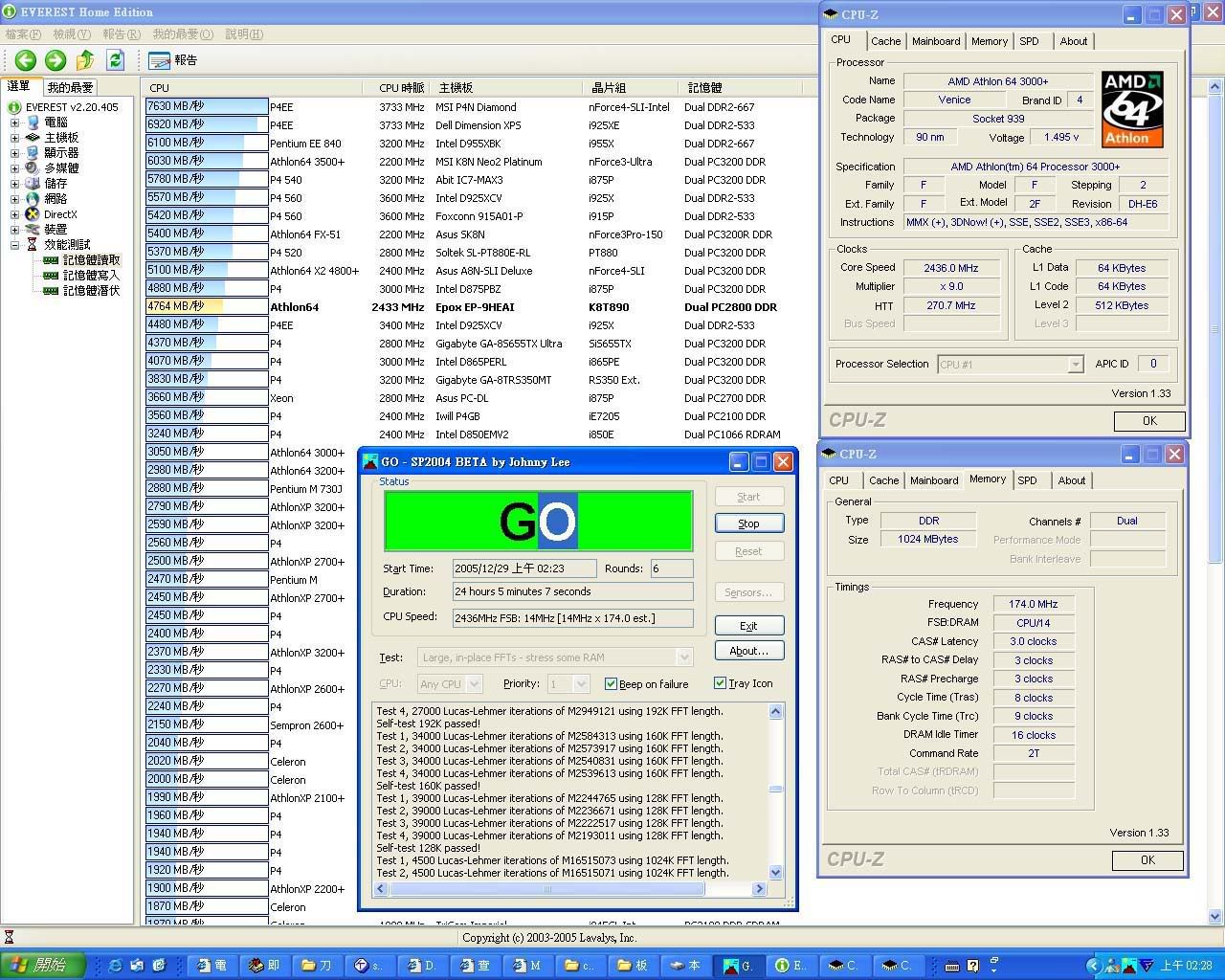Switch to SPD tab in upper CPU-Z

tap(1029, 41)
